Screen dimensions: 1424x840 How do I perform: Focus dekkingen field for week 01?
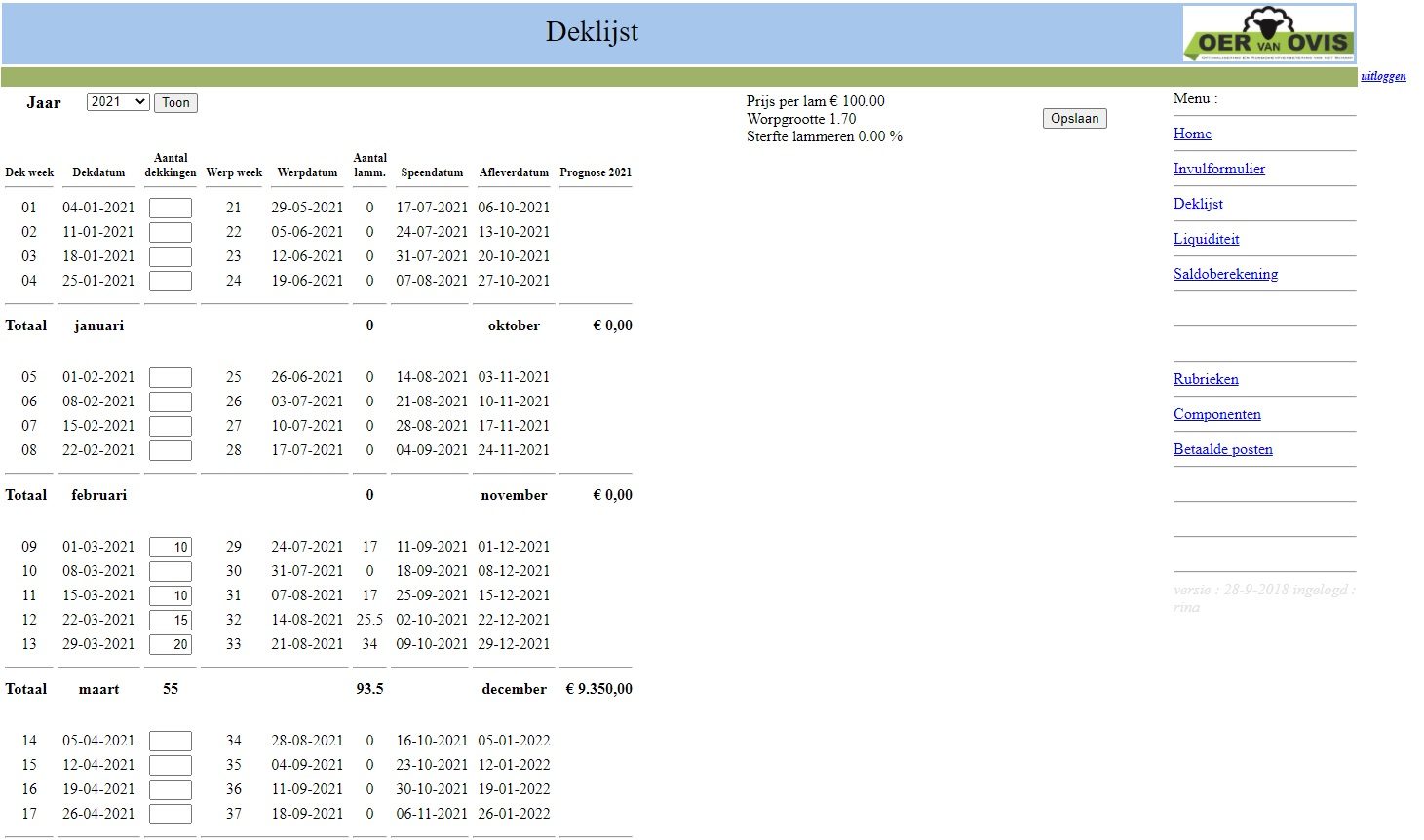point(170,208)
